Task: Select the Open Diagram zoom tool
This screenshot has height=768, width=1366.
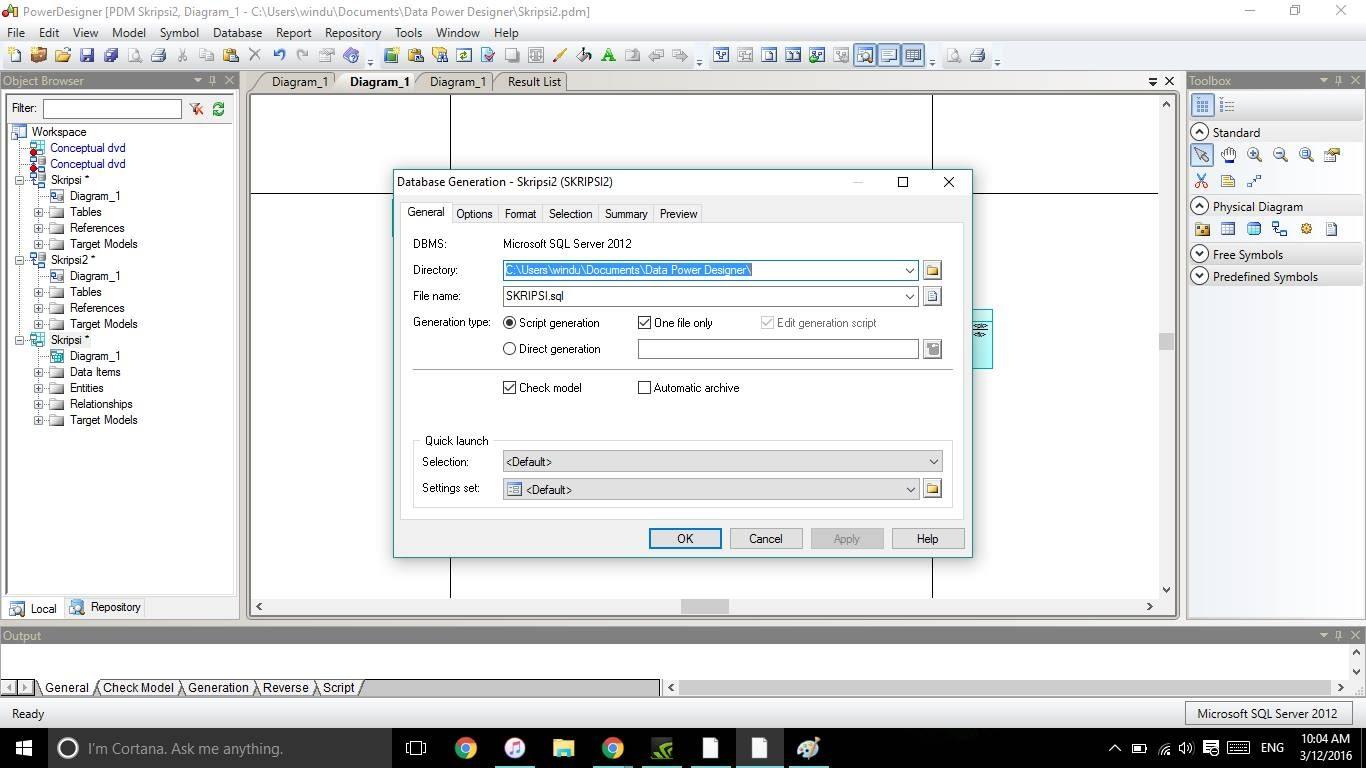Action: [x=1306, y=155]
